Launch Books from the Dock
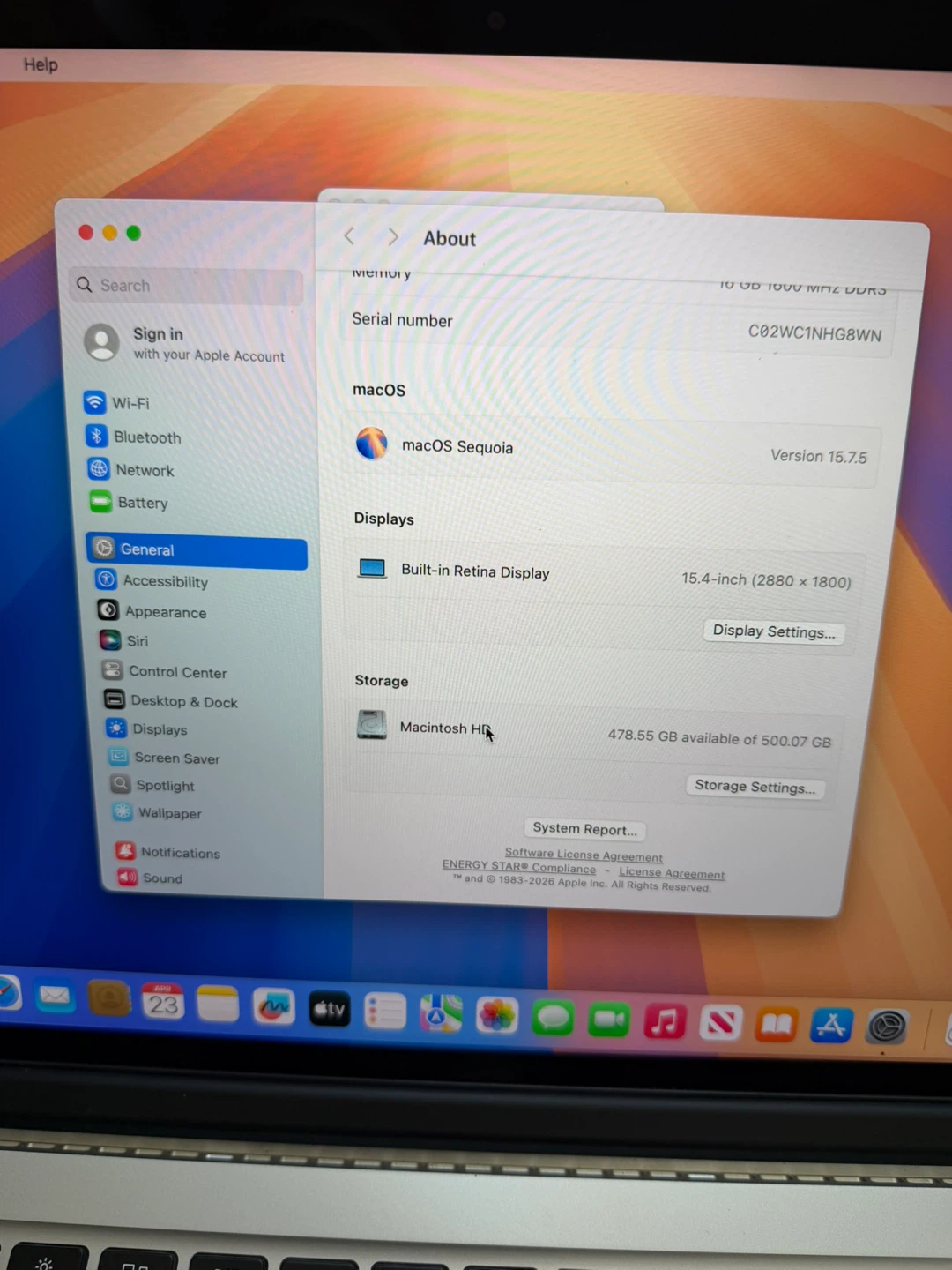 point(776,1025)
